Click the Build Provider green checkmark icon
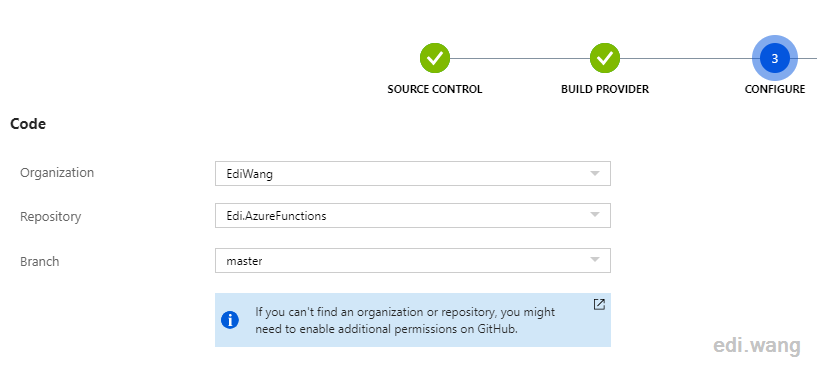817x372 pixels. click(605, 58)
